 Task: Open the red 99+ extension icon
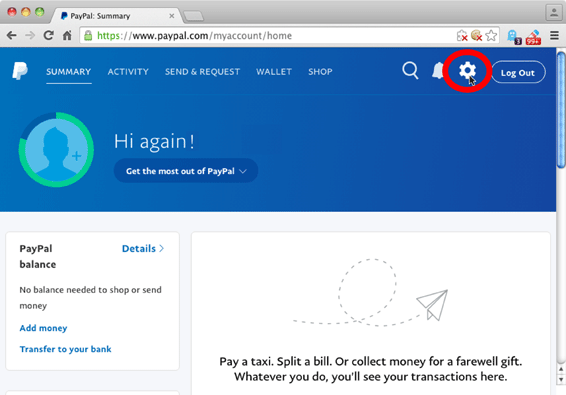[x=533, y=37]
